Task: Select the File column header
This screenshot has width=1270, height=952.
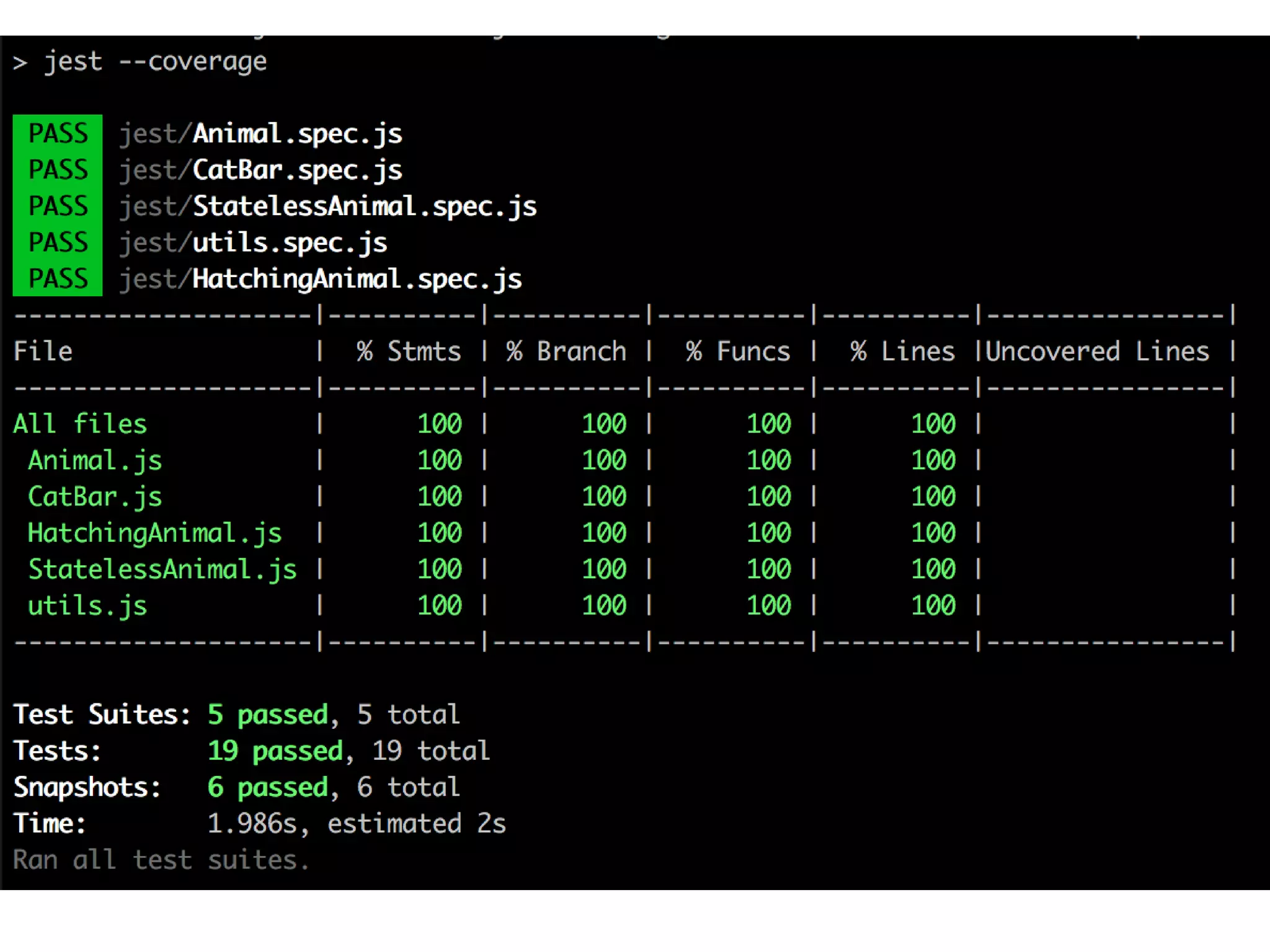Action: coord(43,351)
